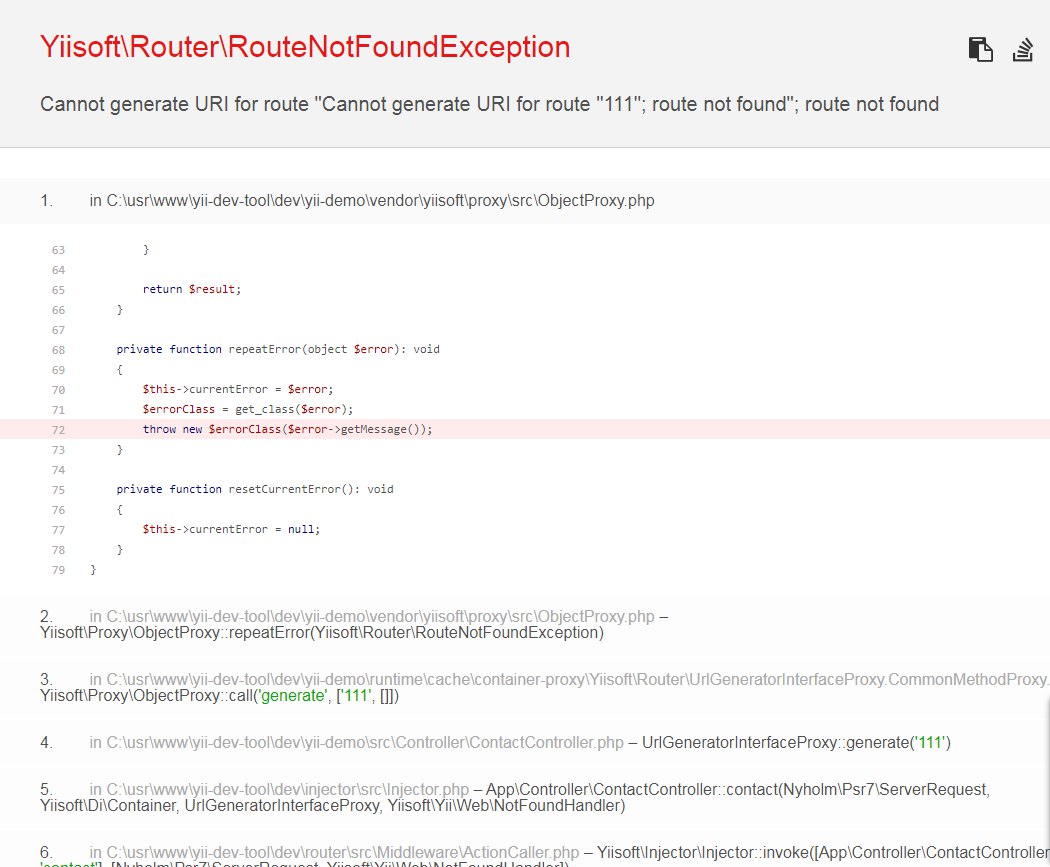Collapse stack frame 1 ObjectProxy.php header
The image size is (1050, 867).
525,201
